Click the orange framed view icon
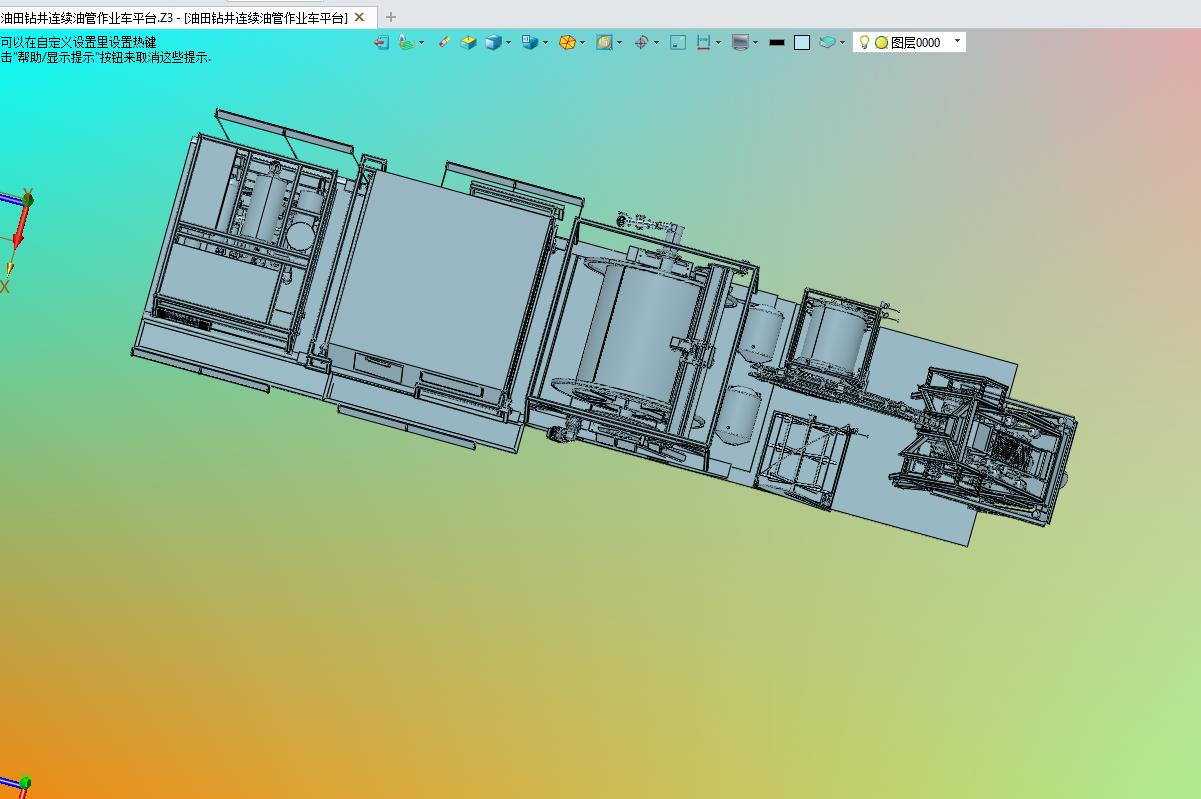1201x799 pixels. point(604,43)
